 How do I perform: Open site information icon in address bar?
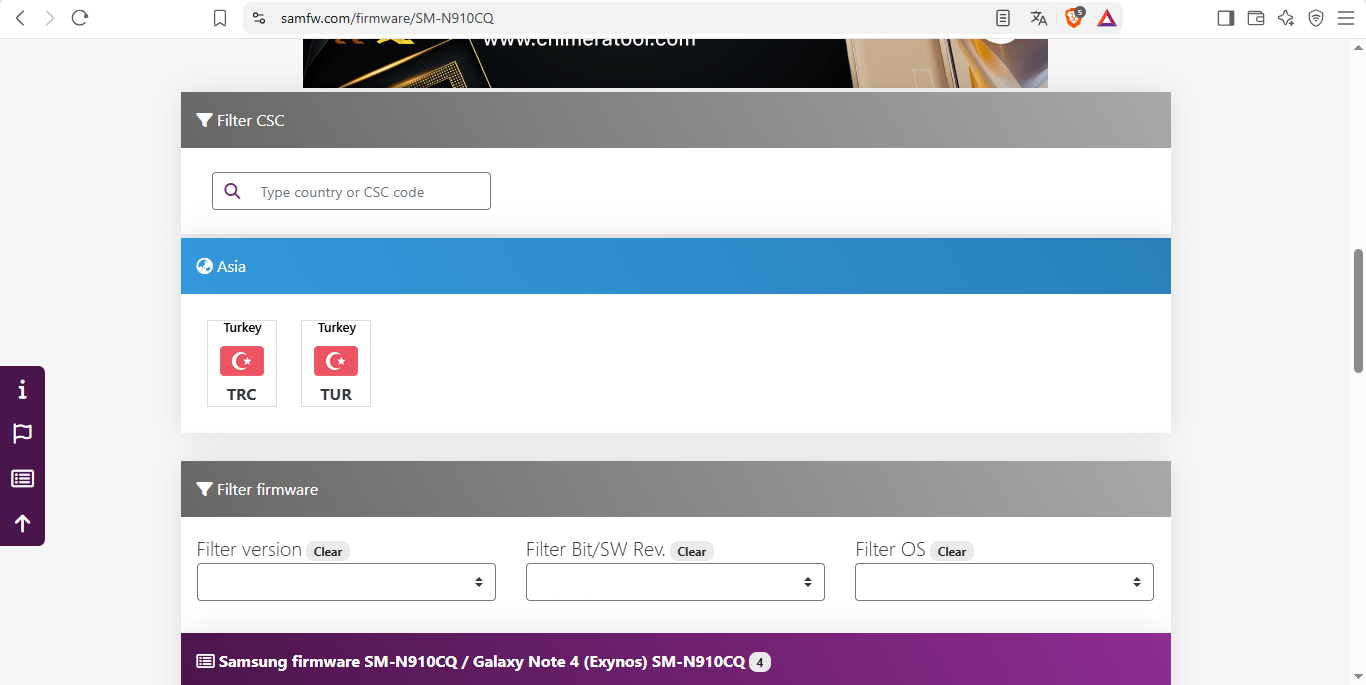tap(259, 18)
